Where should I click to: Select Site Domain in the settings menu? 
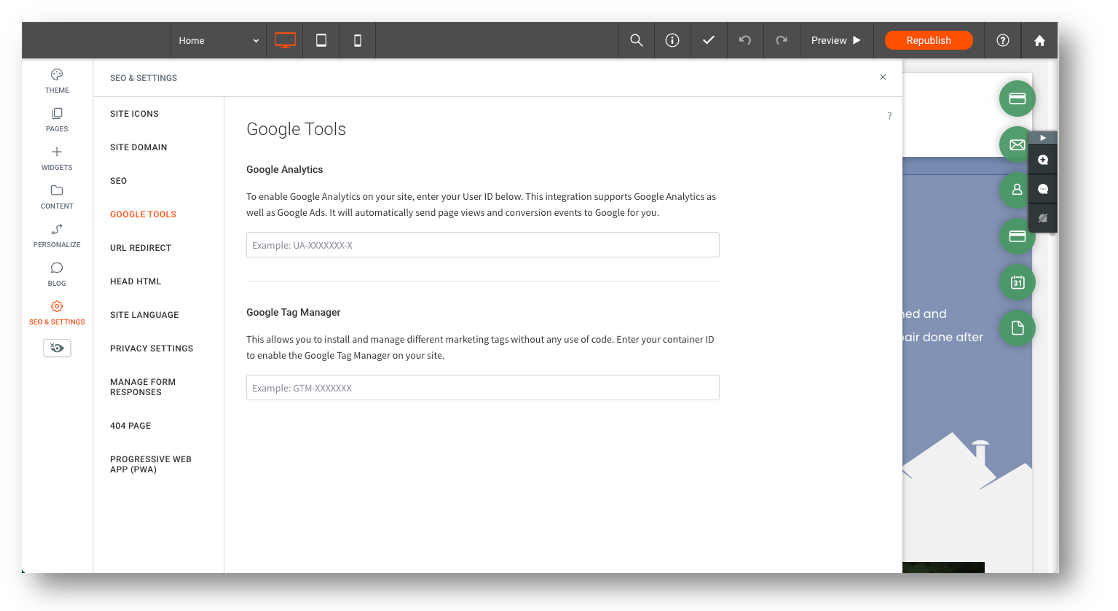[x=138, y=148]
